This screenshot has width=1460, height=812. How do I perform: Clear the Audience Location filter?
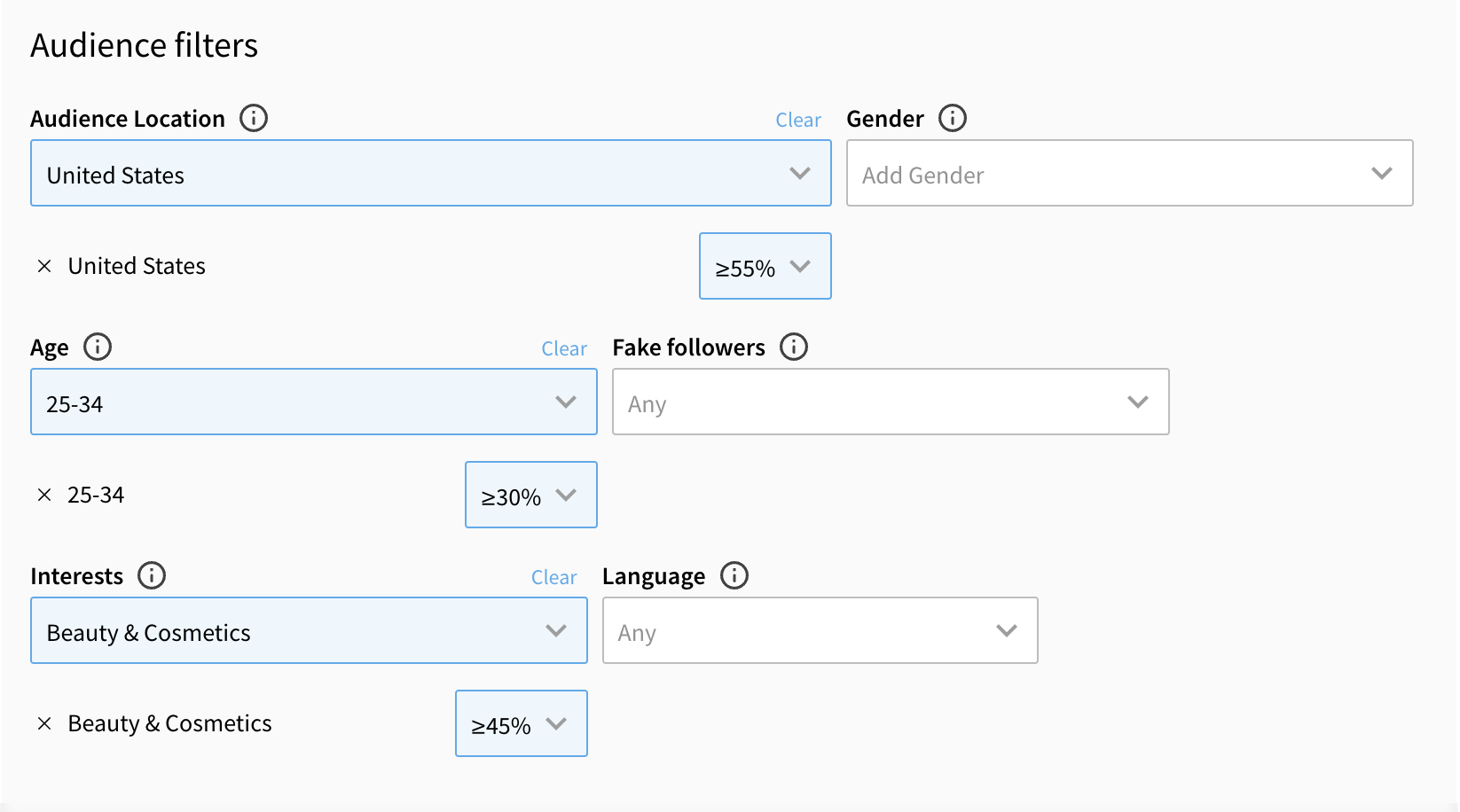click(798, 121)
